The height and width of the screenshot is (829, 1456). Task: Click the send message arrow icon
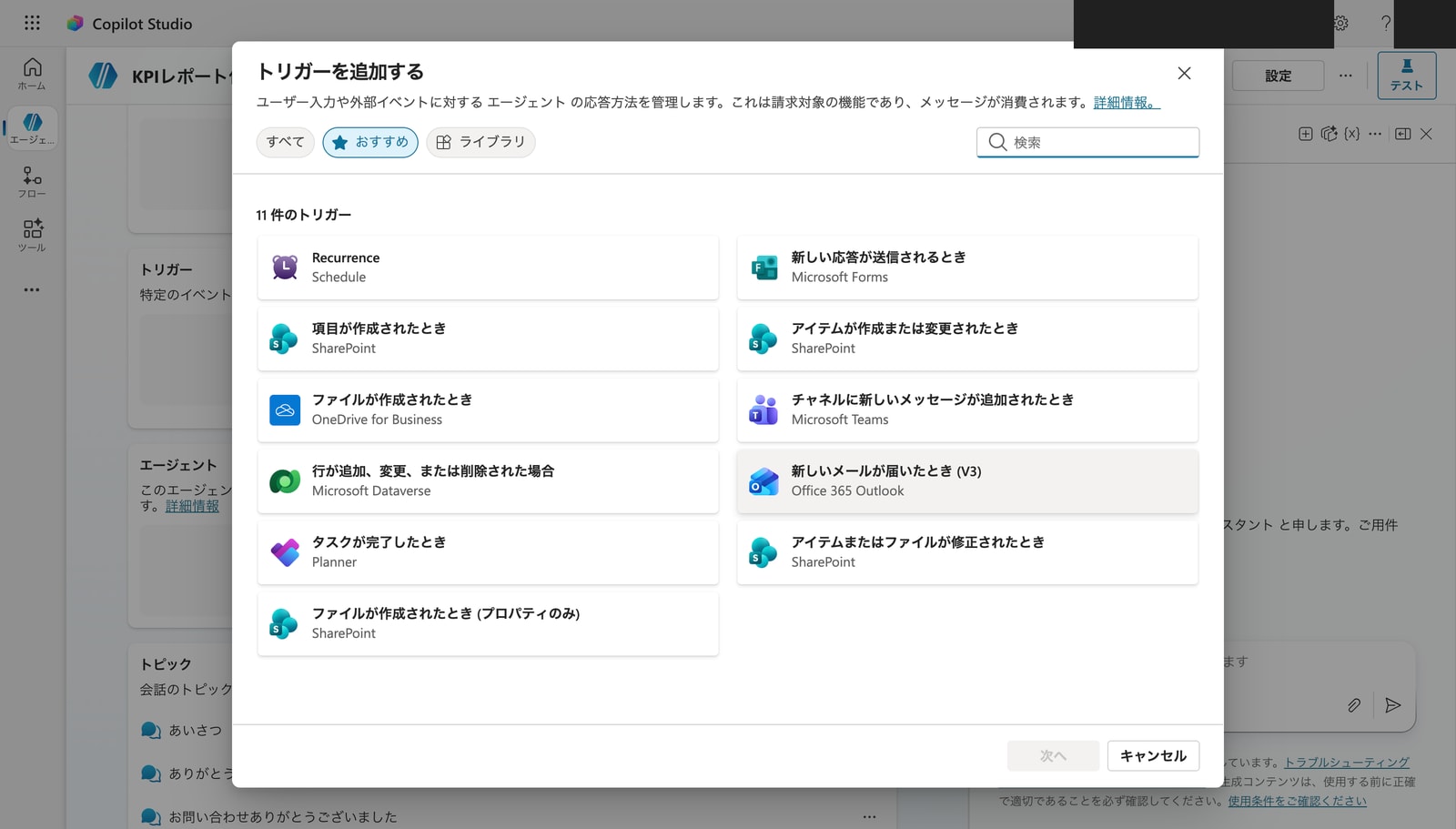[x=1392, y=705]
